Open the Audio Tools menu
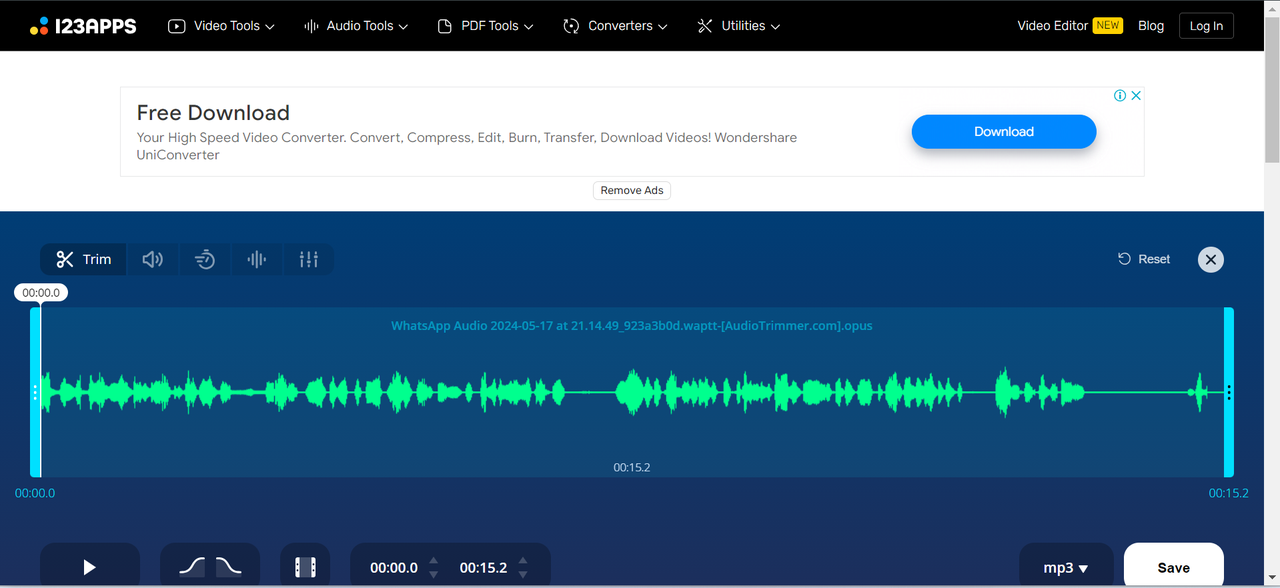The width and height of the screenshot is (1280, 588). pos(356,26)
